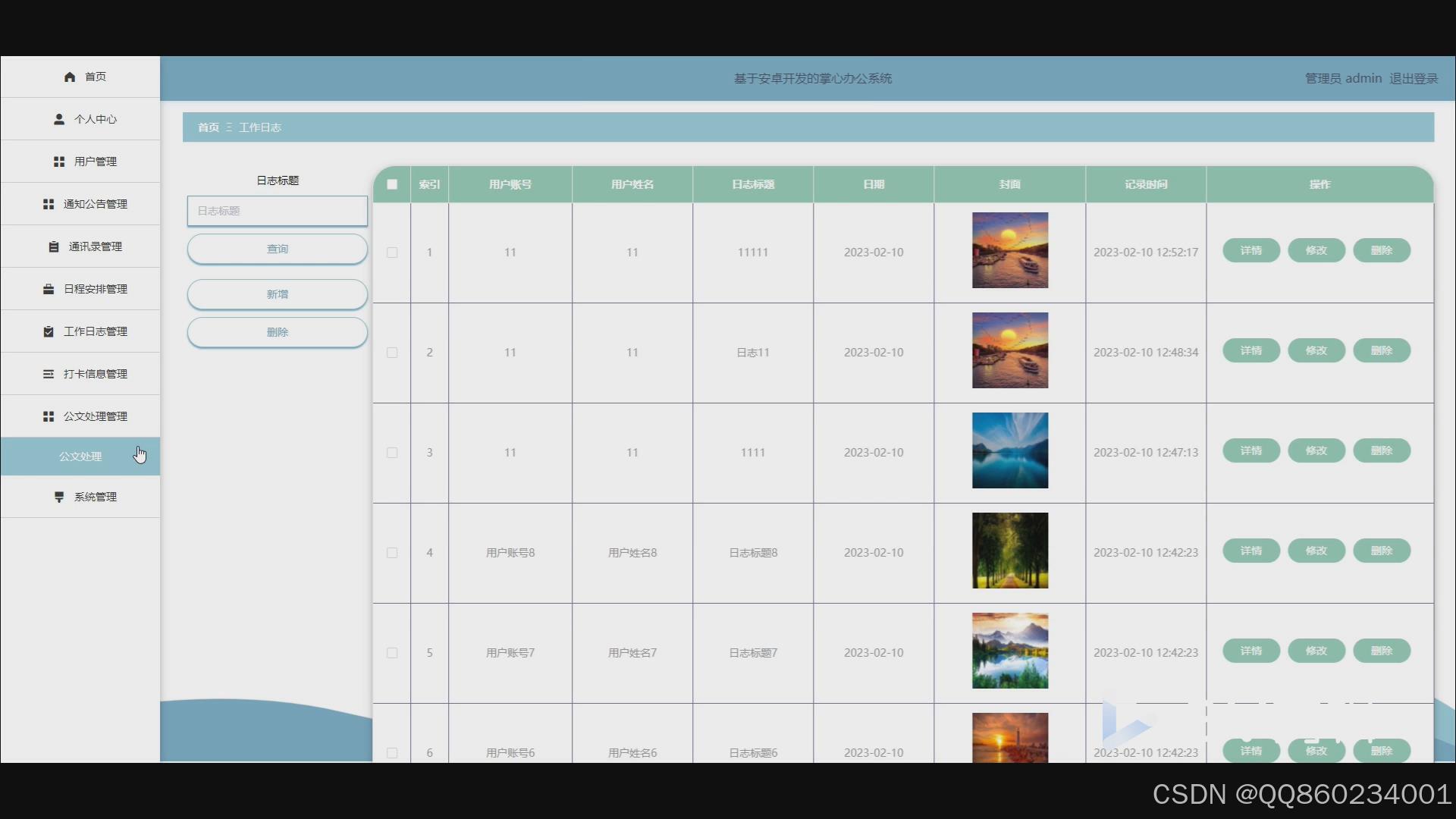1456x819 pixels.
Task: Click the 用户姓名8 cell
Action: (x=632, y=553)
